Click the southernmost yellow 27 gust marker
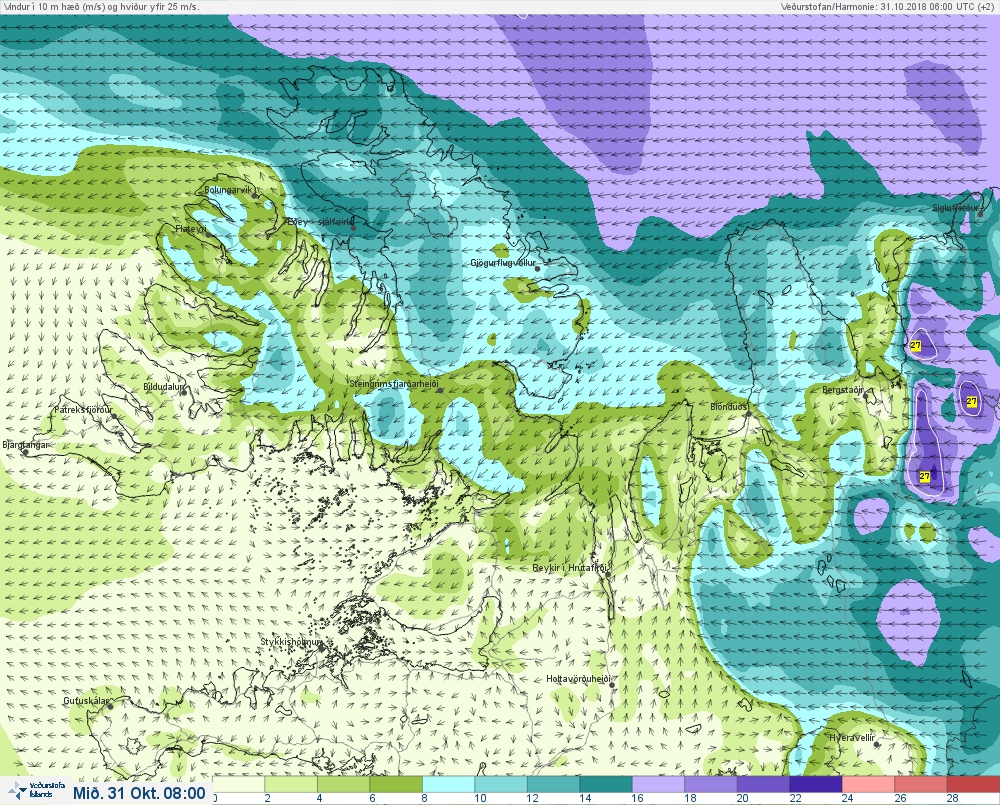The height and width of the screenshot is (805, 1000). pos(924,476)
